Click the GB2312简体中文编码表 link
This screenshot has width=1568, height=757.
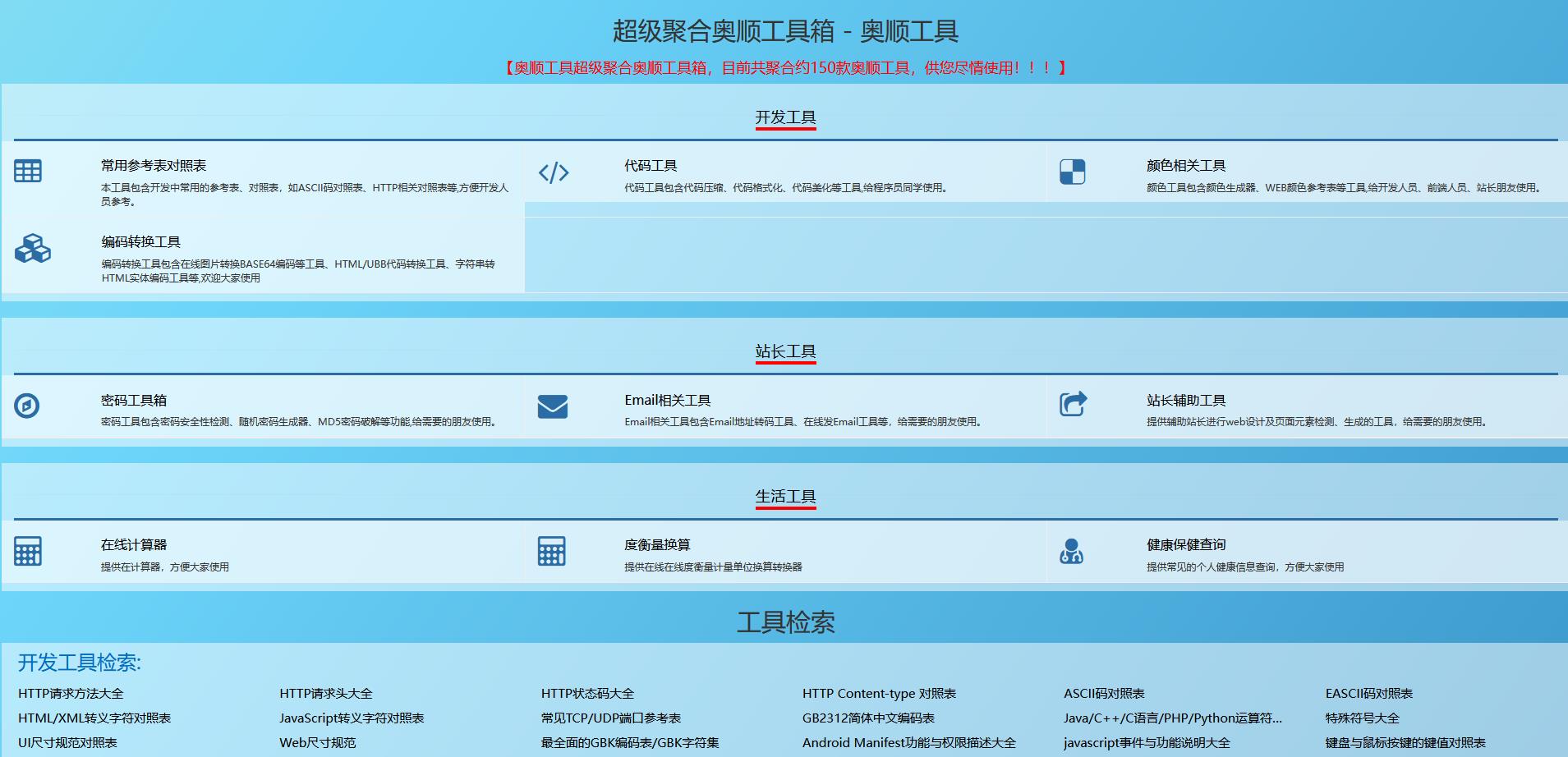(x=868, y=718)
